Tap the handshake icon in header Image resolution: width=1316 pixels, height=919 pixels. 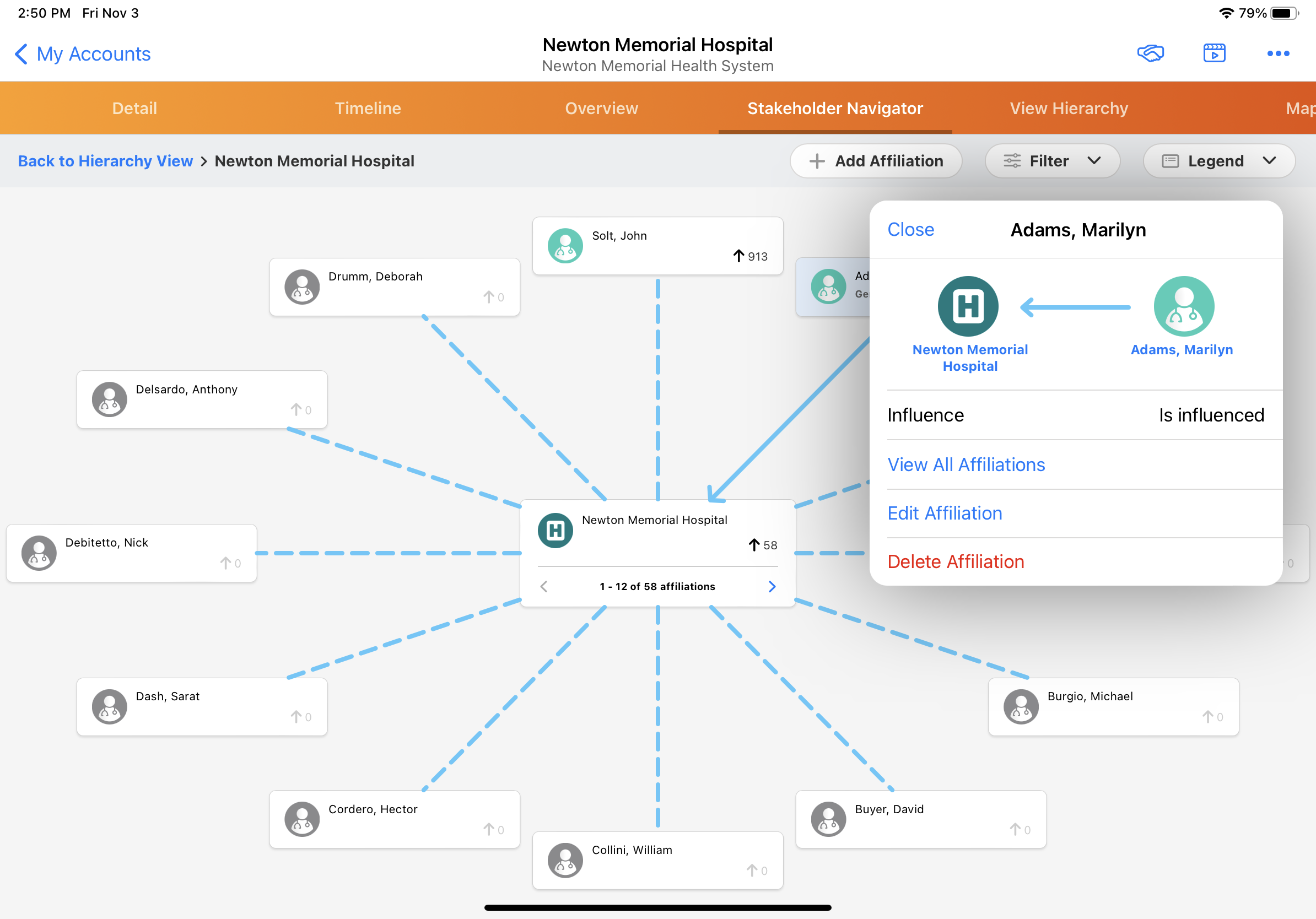coord(1150,53)
